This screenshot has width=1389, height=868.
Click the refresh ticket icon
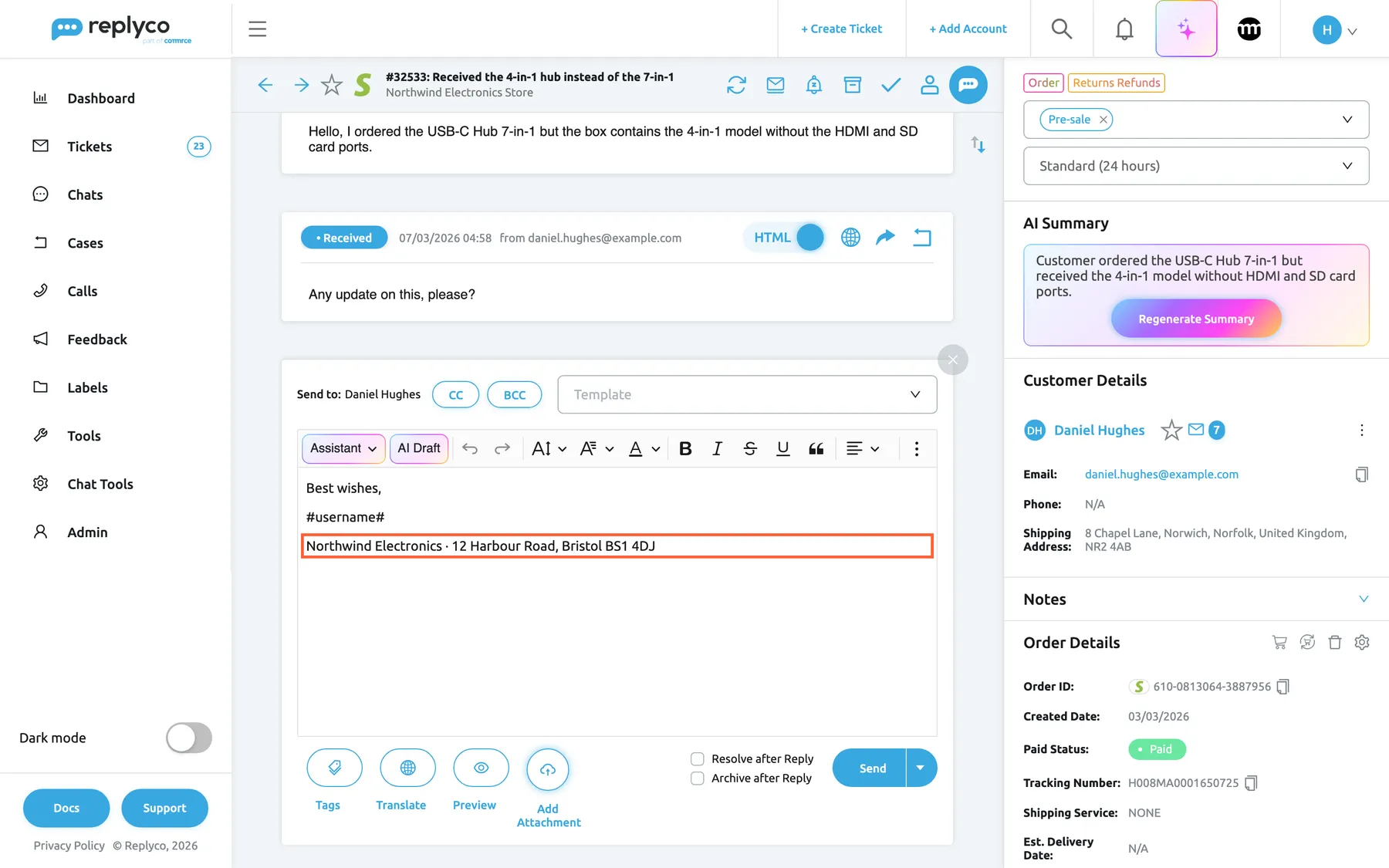coord(736,85)
